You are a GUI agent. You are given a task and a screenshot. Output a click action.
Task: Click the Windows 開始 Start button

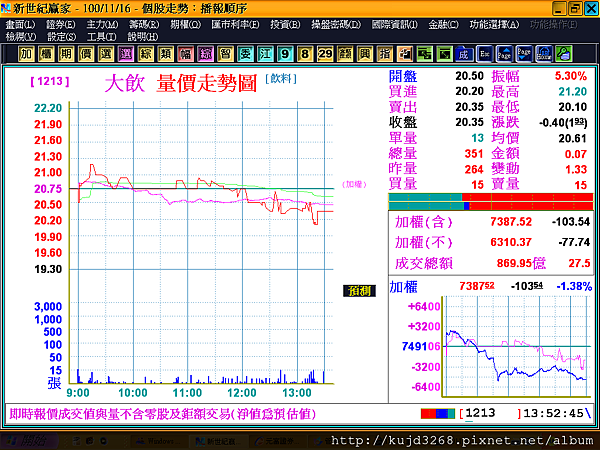tap(29, 441)
